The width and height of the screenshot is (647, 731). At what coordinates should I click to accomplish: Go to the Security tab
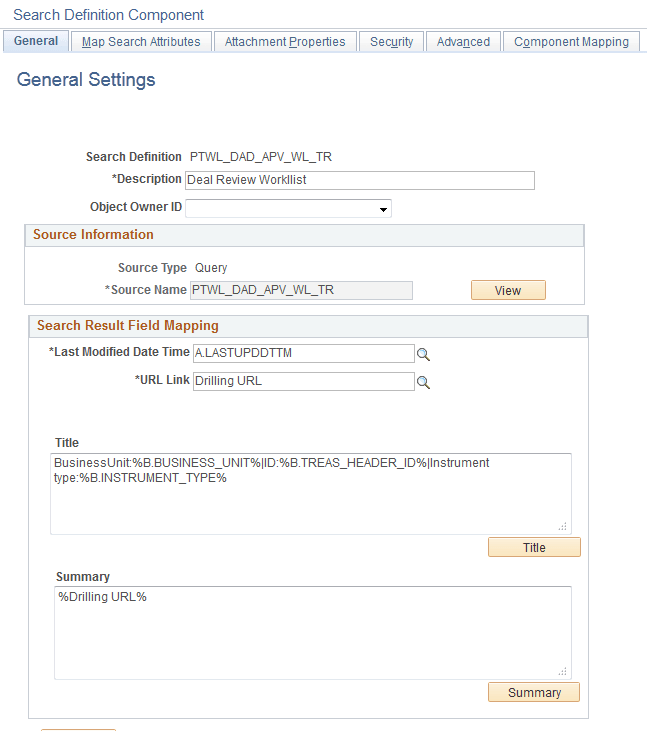coord(392,41)
